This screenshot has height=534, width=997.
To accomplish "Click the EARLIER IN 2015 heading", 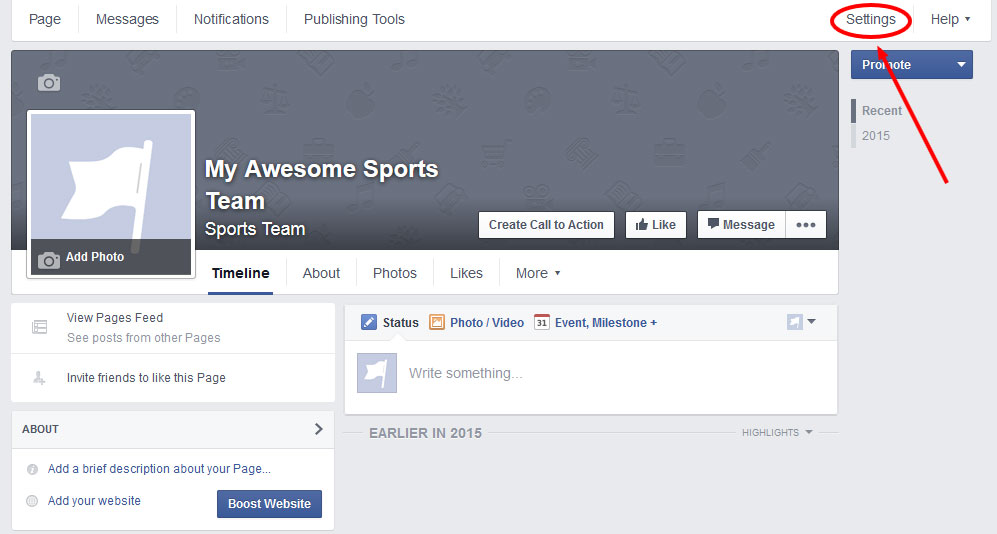I will [x=425, y=433].
